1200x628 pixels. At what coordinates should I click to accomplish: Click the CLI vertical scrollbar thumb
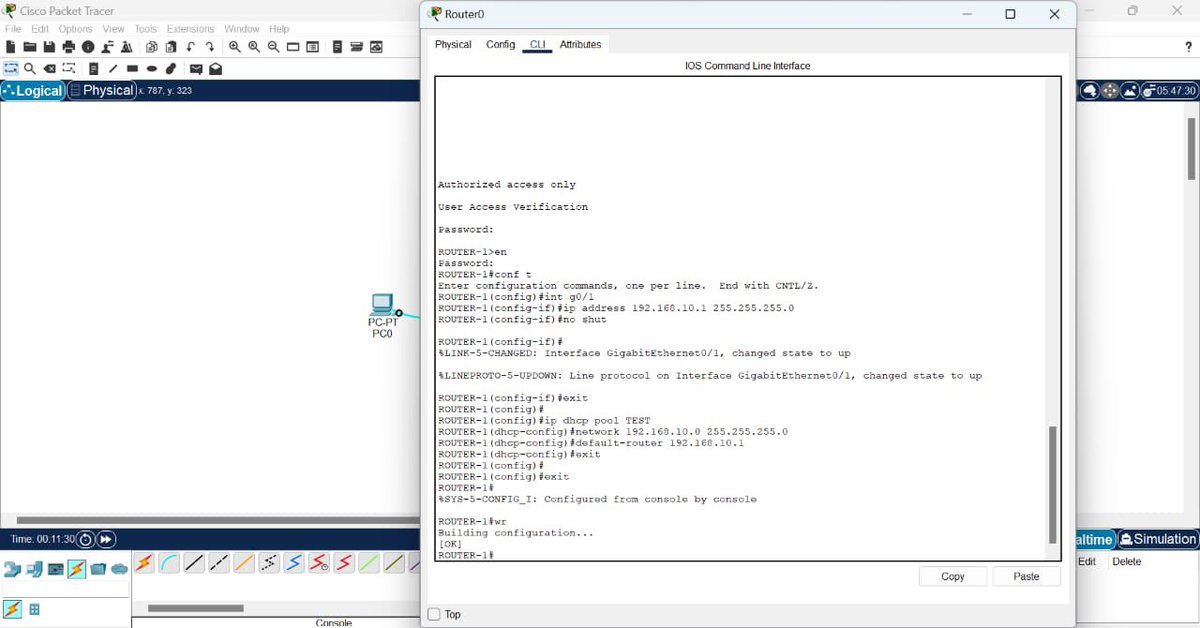click(1052, 484)
